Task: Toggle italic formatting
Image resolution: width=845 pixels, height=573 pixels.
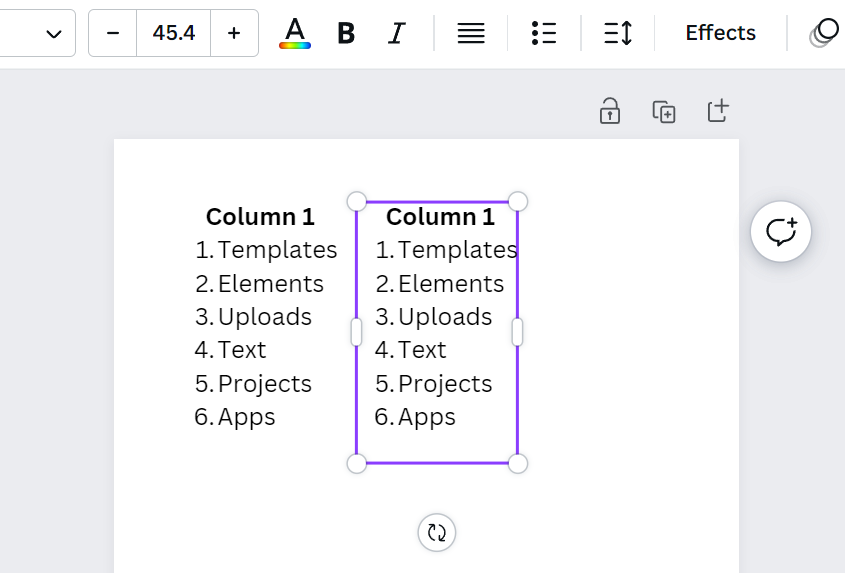Action: coord(396,33)
